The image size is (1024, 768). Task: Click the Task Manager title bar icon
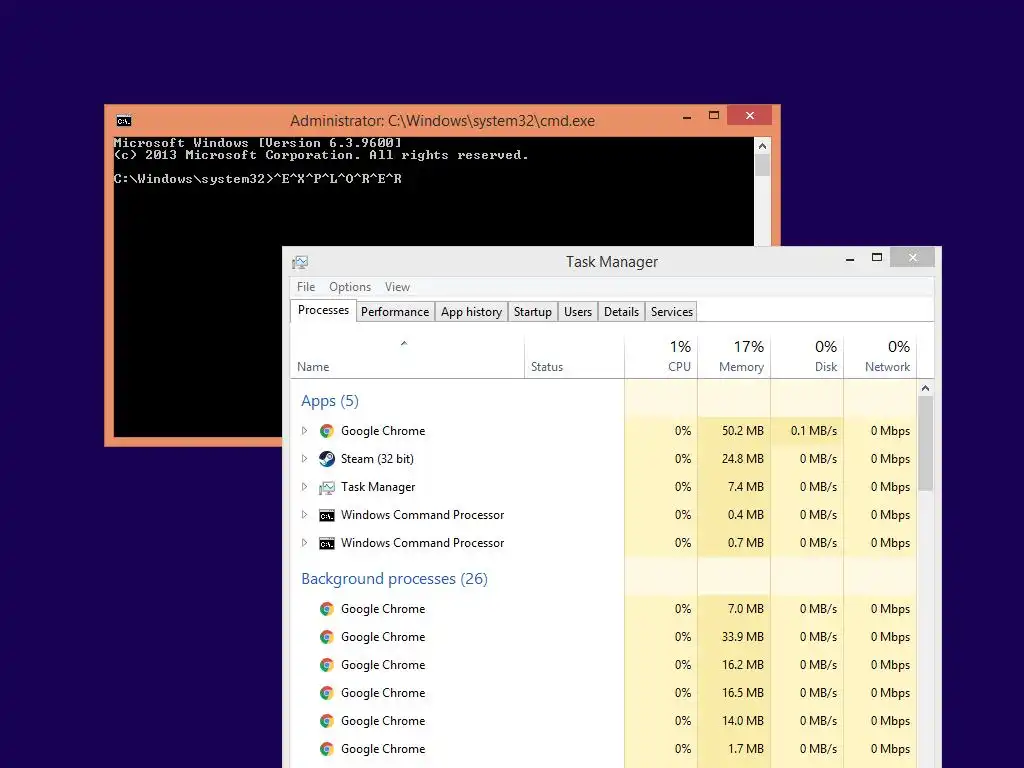300,262
